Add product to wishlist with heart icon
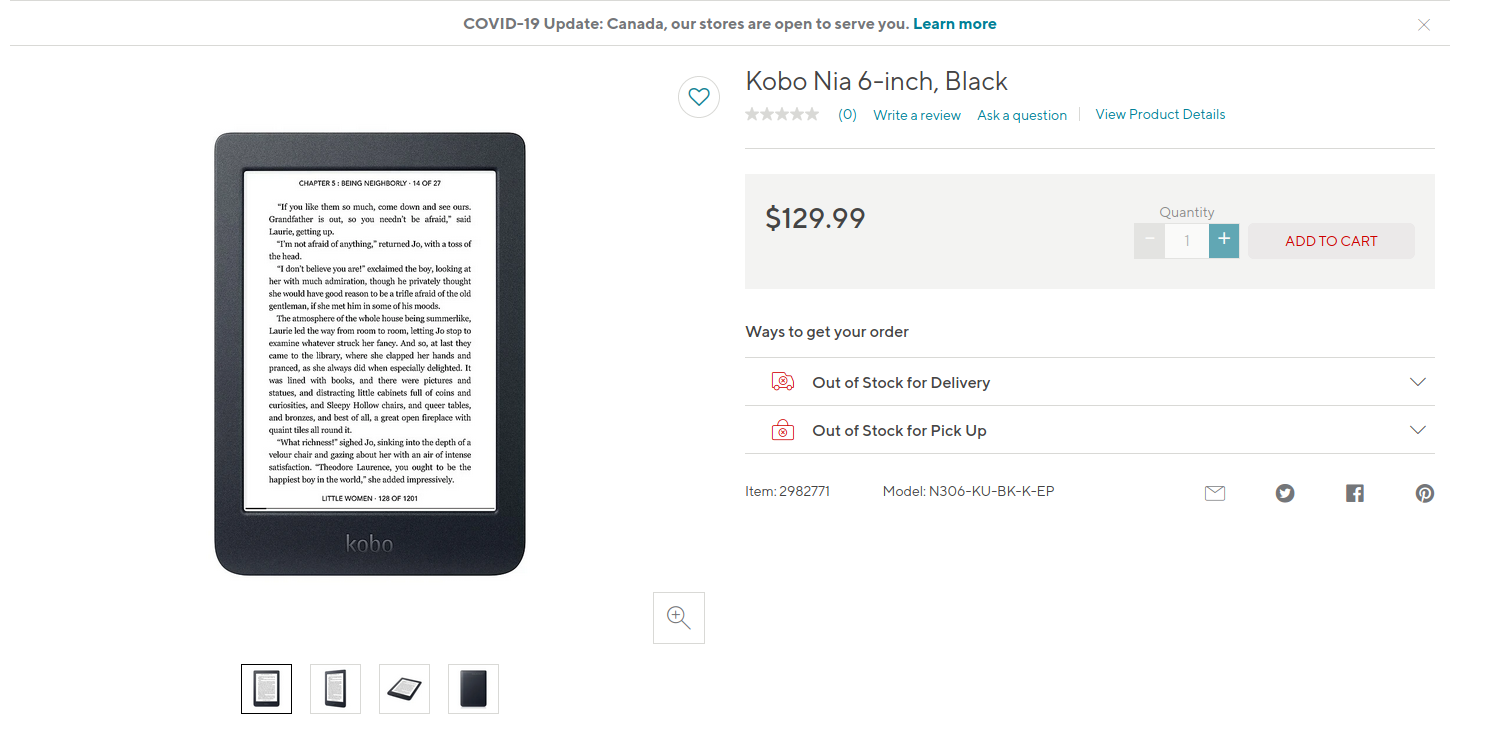Screen dimensions: 1501x744 pyautogui.click(x=699, y=97)
